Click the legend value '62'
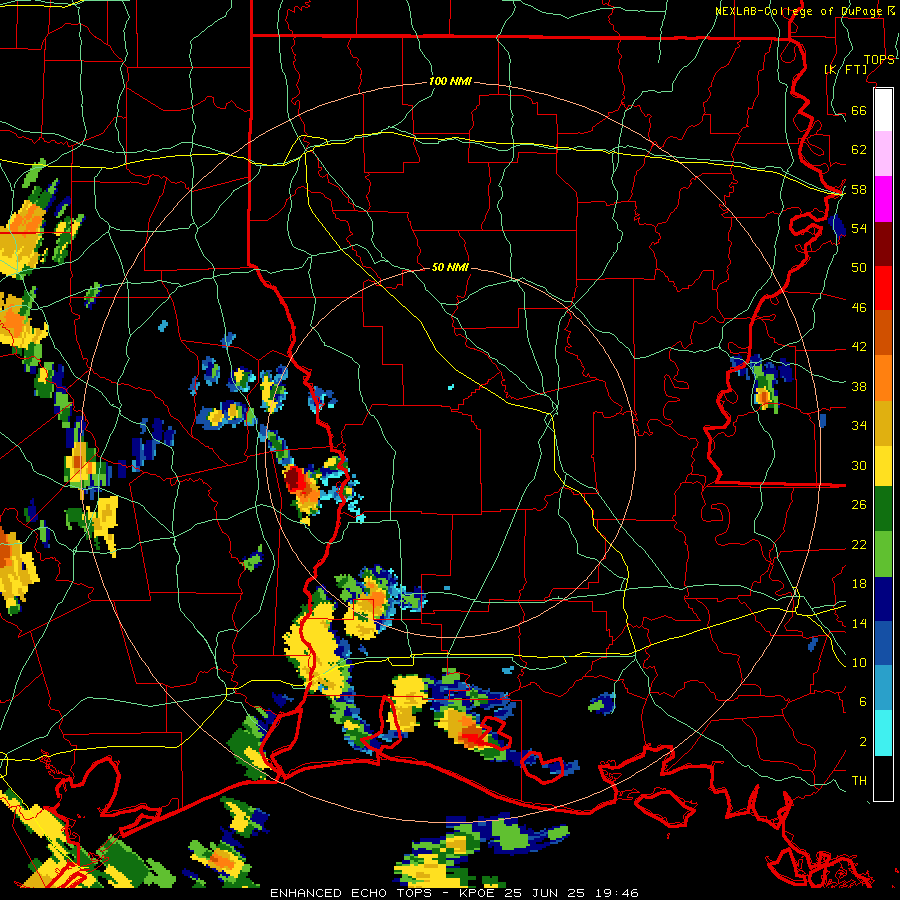 click(859, 150)
